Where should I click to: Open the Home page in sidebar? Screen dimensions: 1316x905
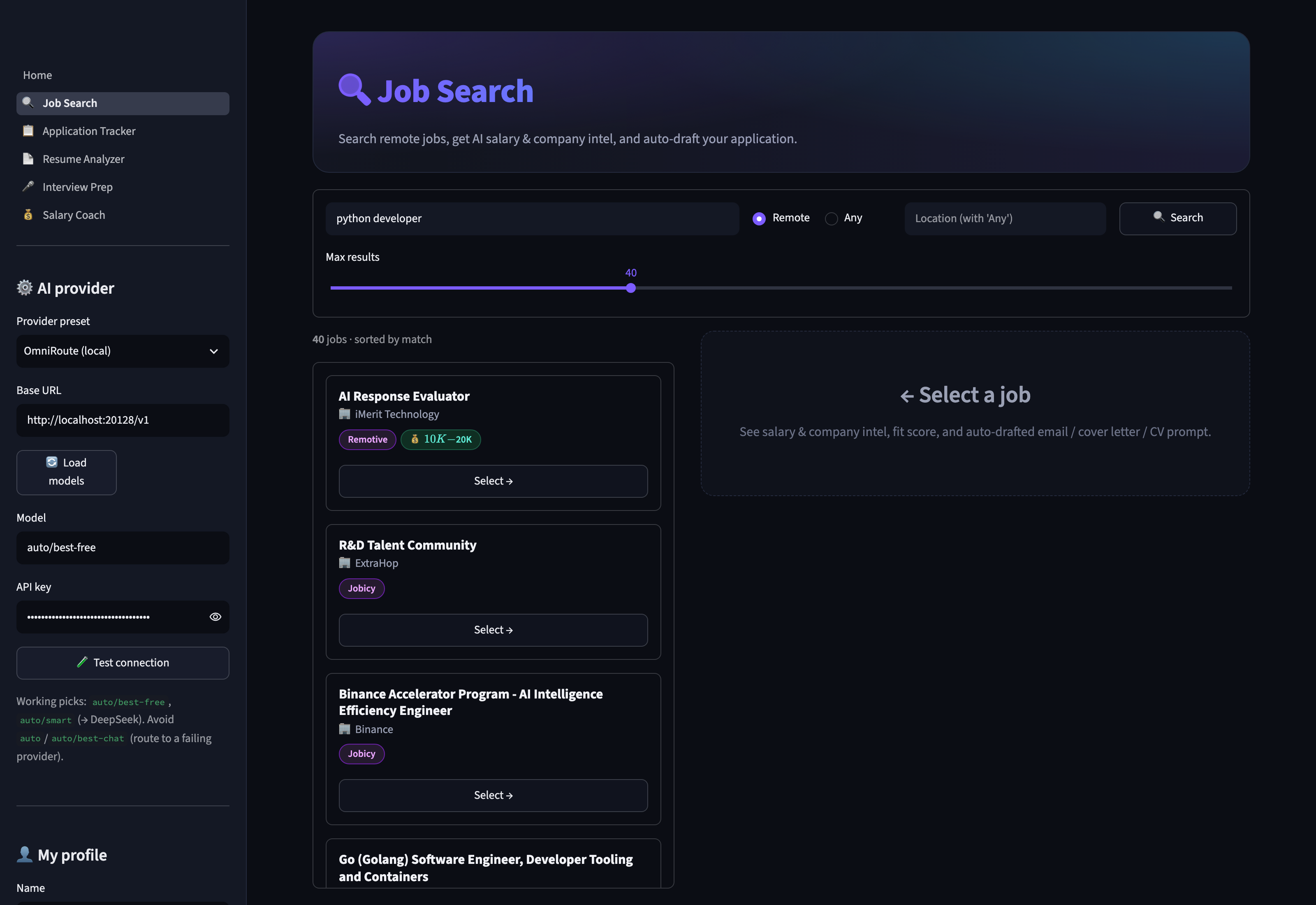point(37,75)
